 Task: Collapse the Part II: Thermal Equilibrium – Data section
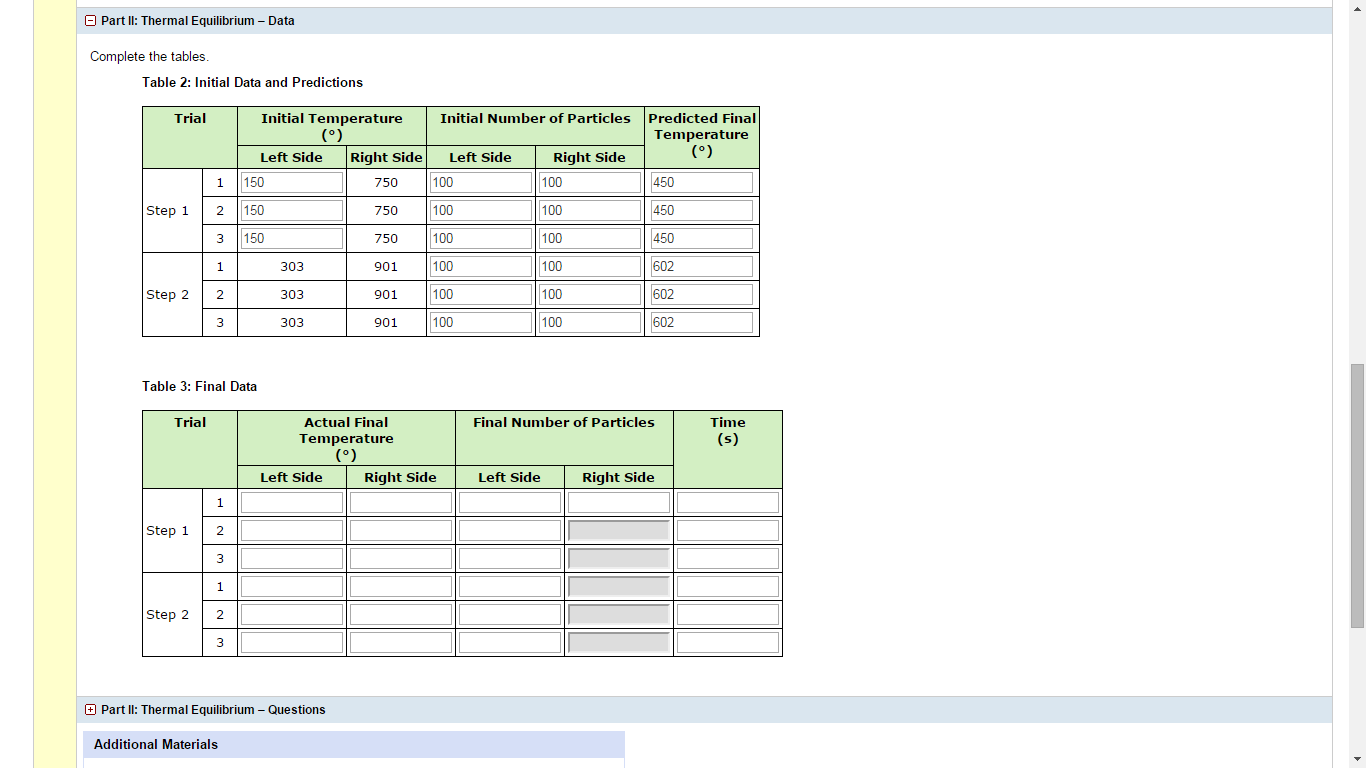90,20
